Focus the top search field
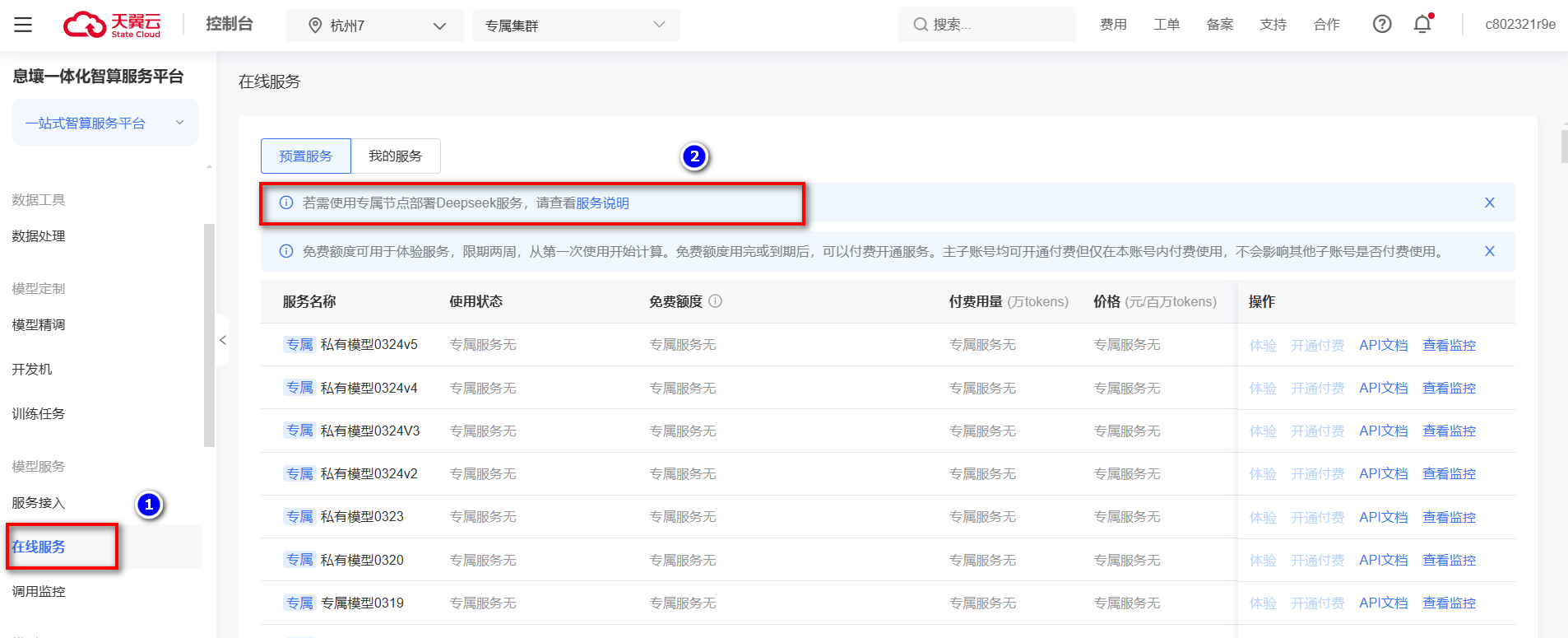The width and height of the screenshot is (1568, 638). click(x=987, y=25)
